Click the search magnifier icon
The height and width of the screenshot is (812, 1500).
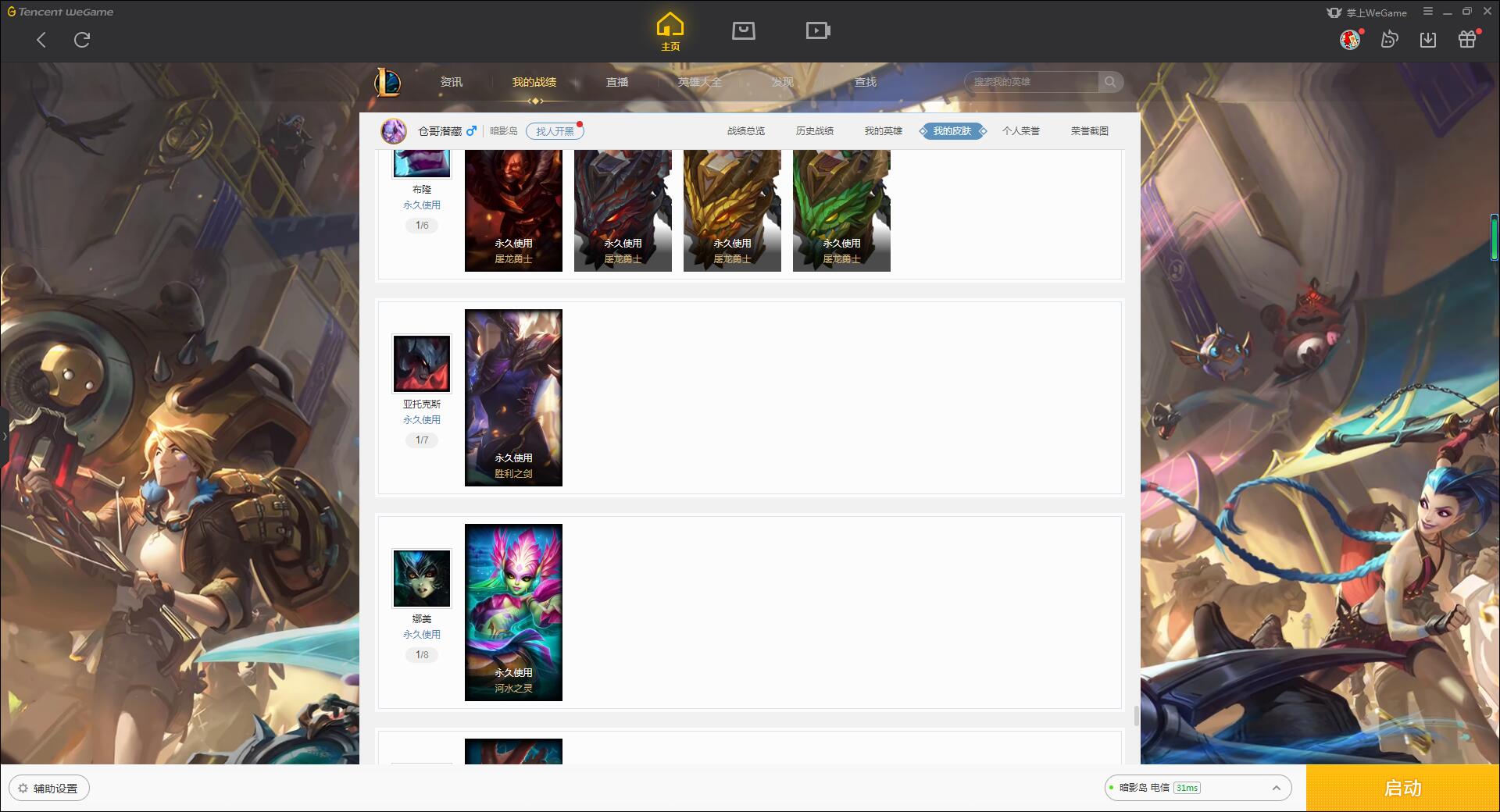pyautogui.click(x=1110, y=82)
